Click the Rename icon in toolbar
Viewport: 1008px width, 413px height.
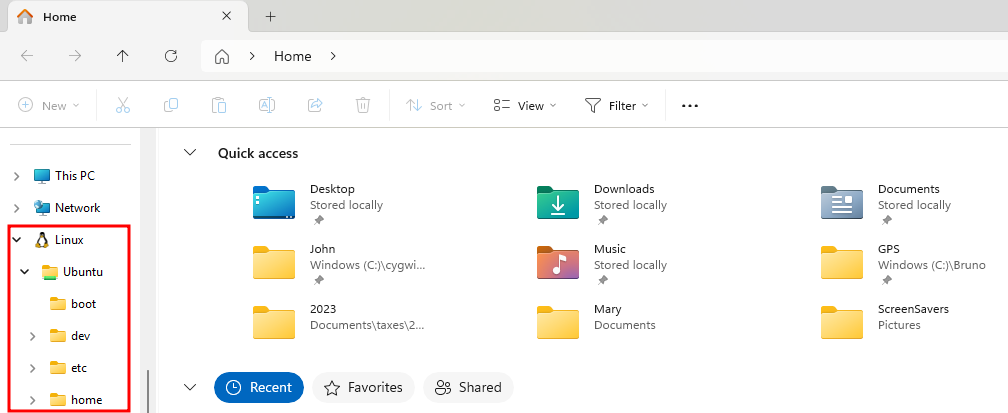coord(267,105)
